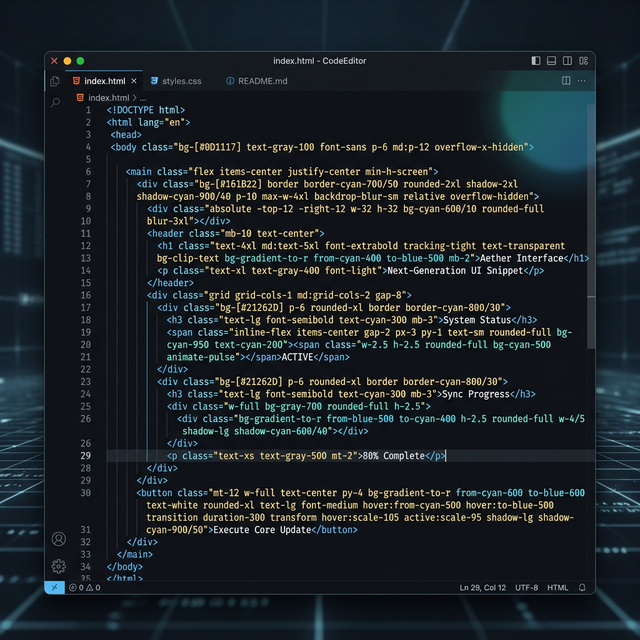Click the "Aether Interface" text in the h1
This screenshot has width=640, height=640.
[522, 258]
